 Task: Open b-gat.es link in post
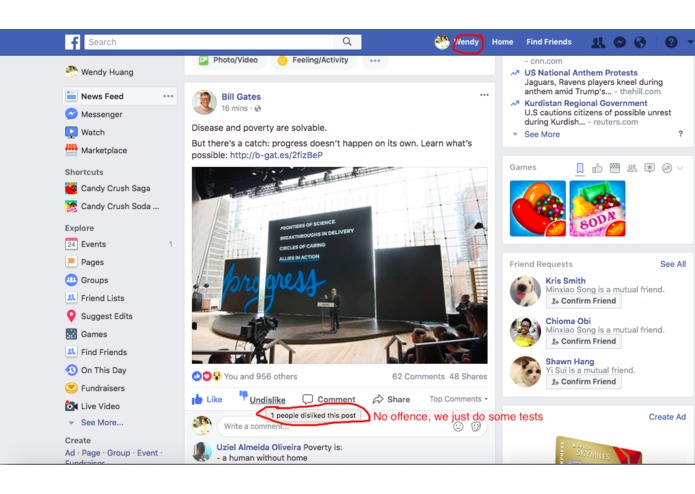(x=276, y=155)
